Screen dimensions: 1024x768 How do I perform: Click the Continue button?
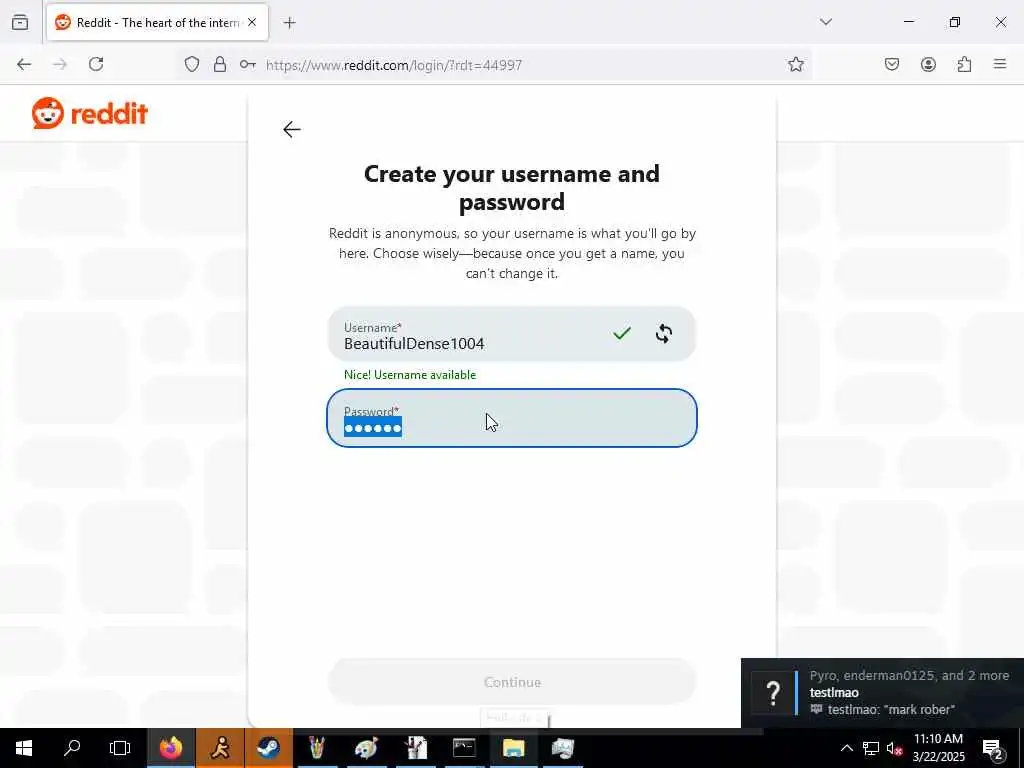click(512, 682)
